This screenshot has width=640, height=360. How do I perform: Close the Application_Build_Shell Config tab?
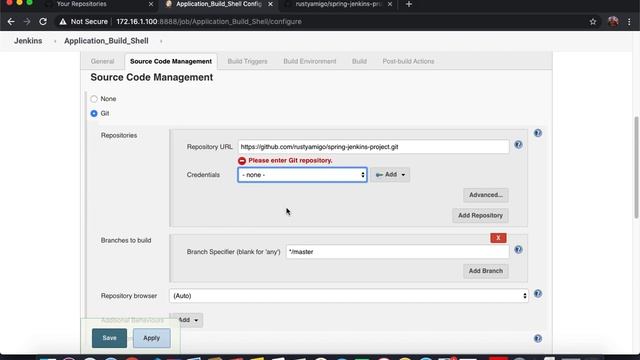tap(270, 4)
